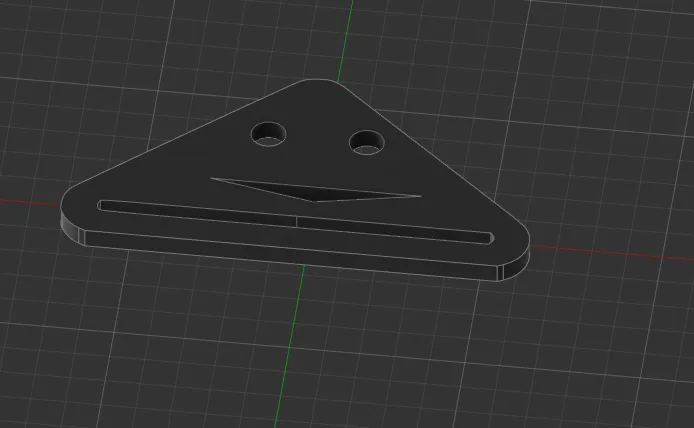Screen dimensions: 694x428
Task: Select the left circular hole in plate
Action: coord(268,134)
